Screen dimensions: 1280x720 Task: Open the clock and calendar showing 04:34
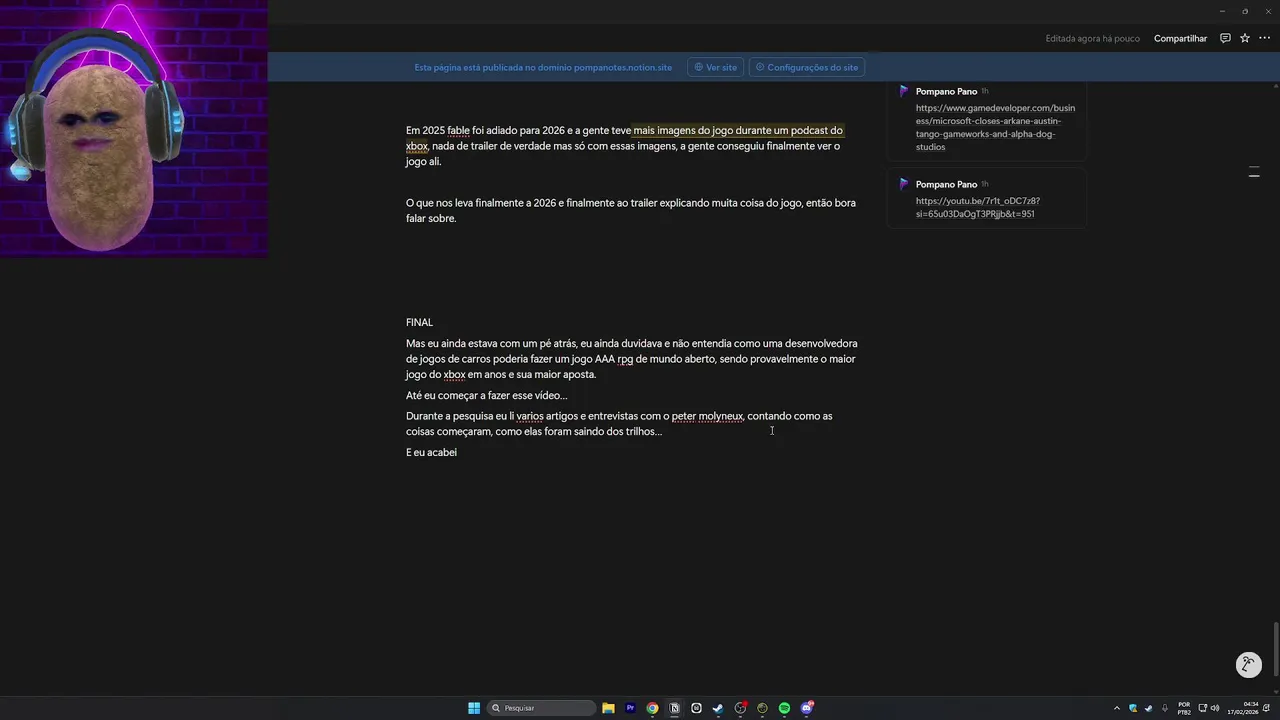[1244, 708]
